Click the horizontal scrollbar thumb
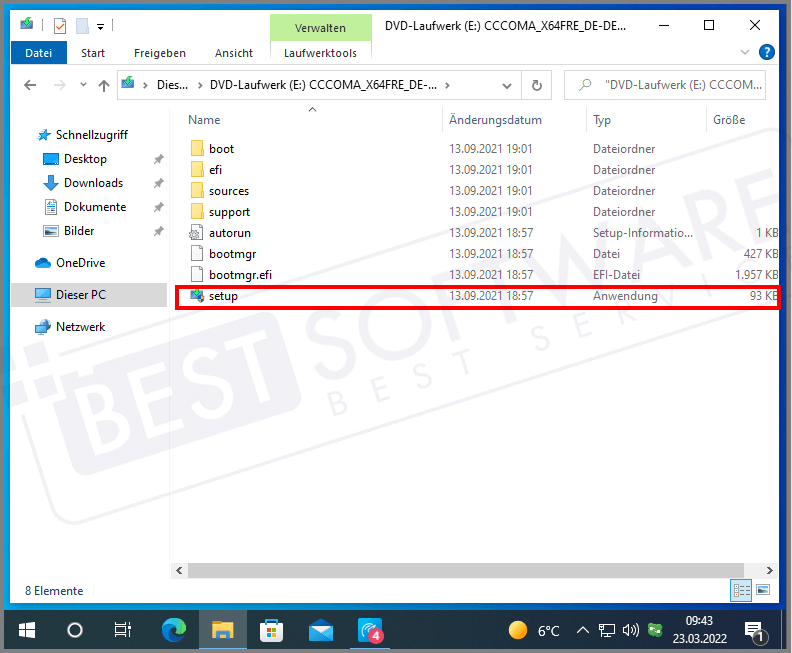The width and height of the screenshot is (792, 653). pyautogui.click(x=466, y=571)
